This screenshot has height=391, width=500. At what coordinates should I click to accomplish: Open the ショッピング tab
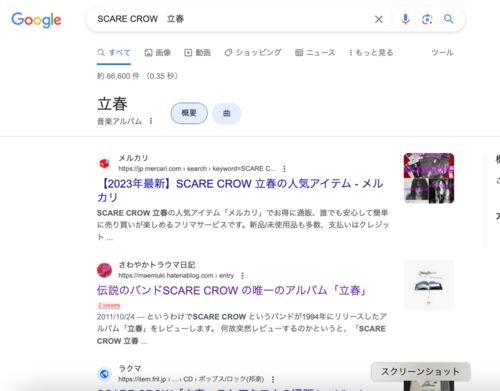click(253, 53)
